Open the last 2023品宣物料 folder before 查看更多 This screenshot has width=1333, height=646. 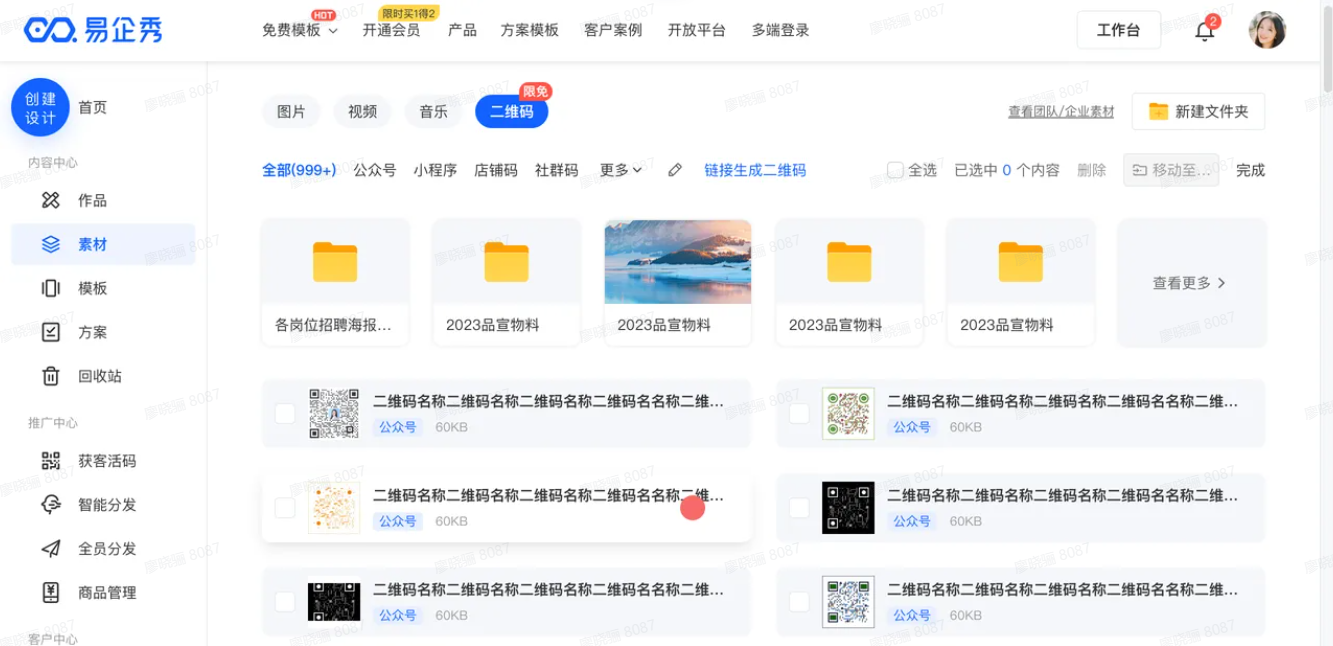pyautogui.click(x=1021, y=282)
